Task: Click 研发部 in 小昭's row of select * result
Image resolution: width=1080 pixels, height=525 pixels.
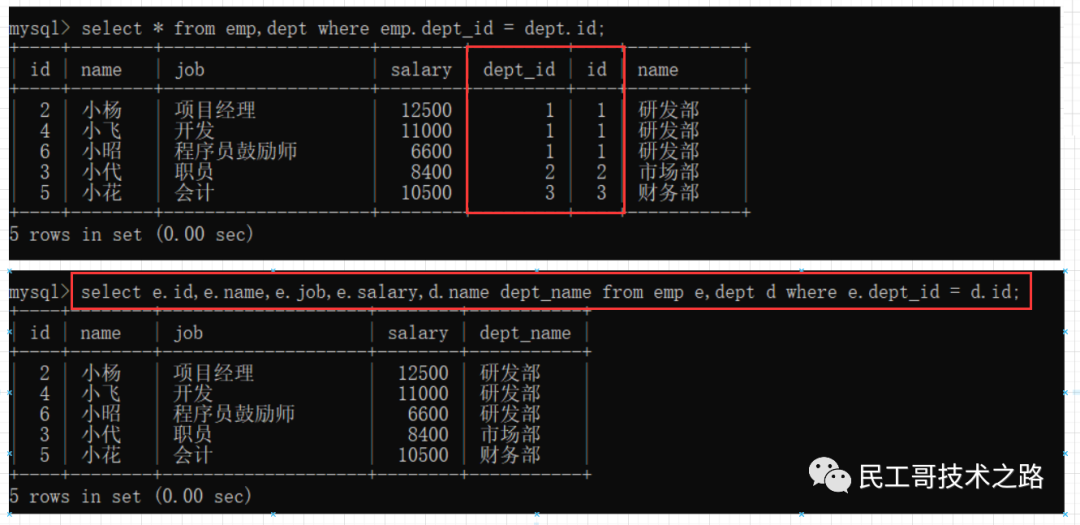Action: tap(668, 151)
